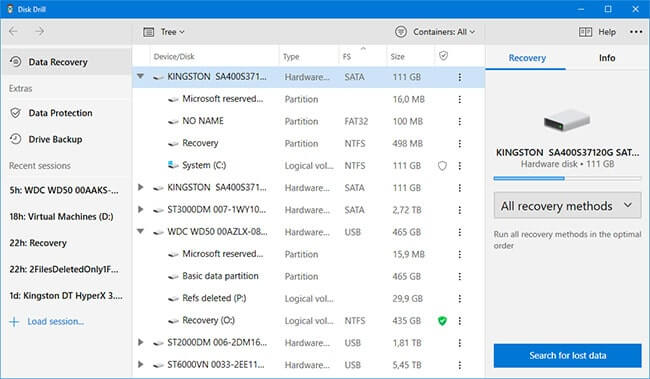Sort by Type column header
The width and height of the screenshot is (650, 379).
point(291,57)
